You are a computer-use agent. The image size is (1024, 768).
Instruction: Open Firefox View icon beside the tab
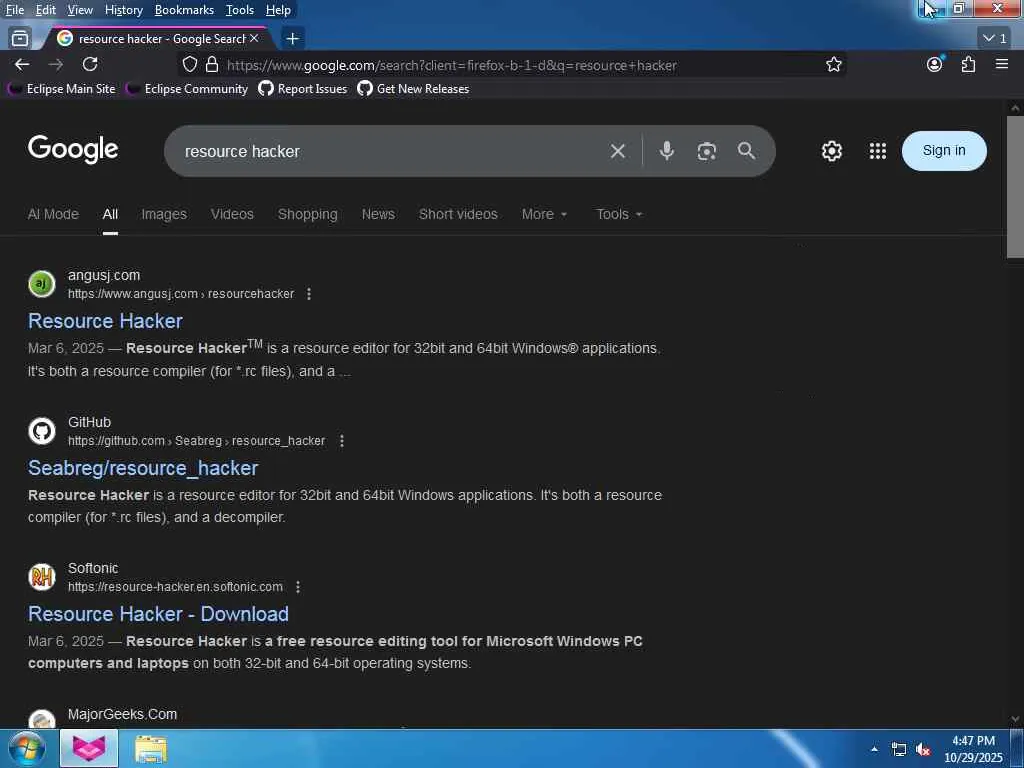[20, 39]
